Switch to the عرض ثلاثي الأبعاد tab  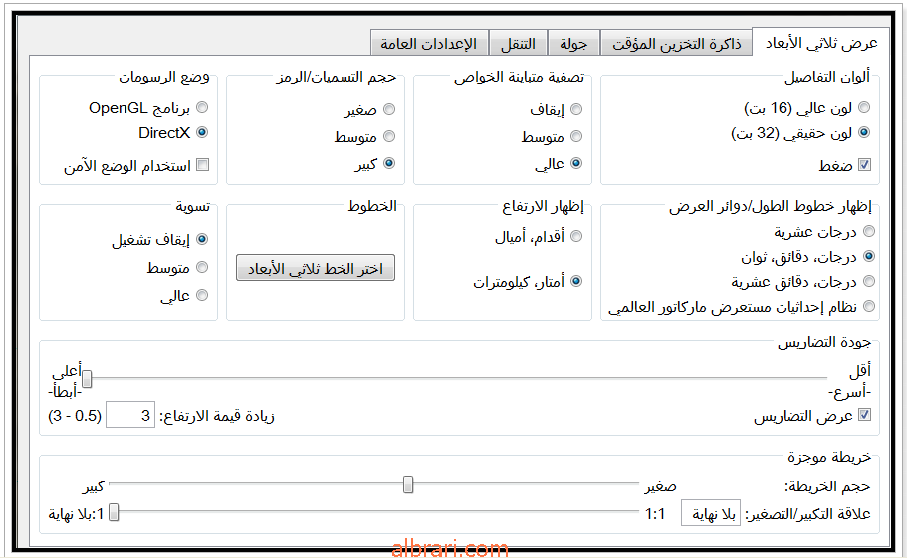[821, 42]
